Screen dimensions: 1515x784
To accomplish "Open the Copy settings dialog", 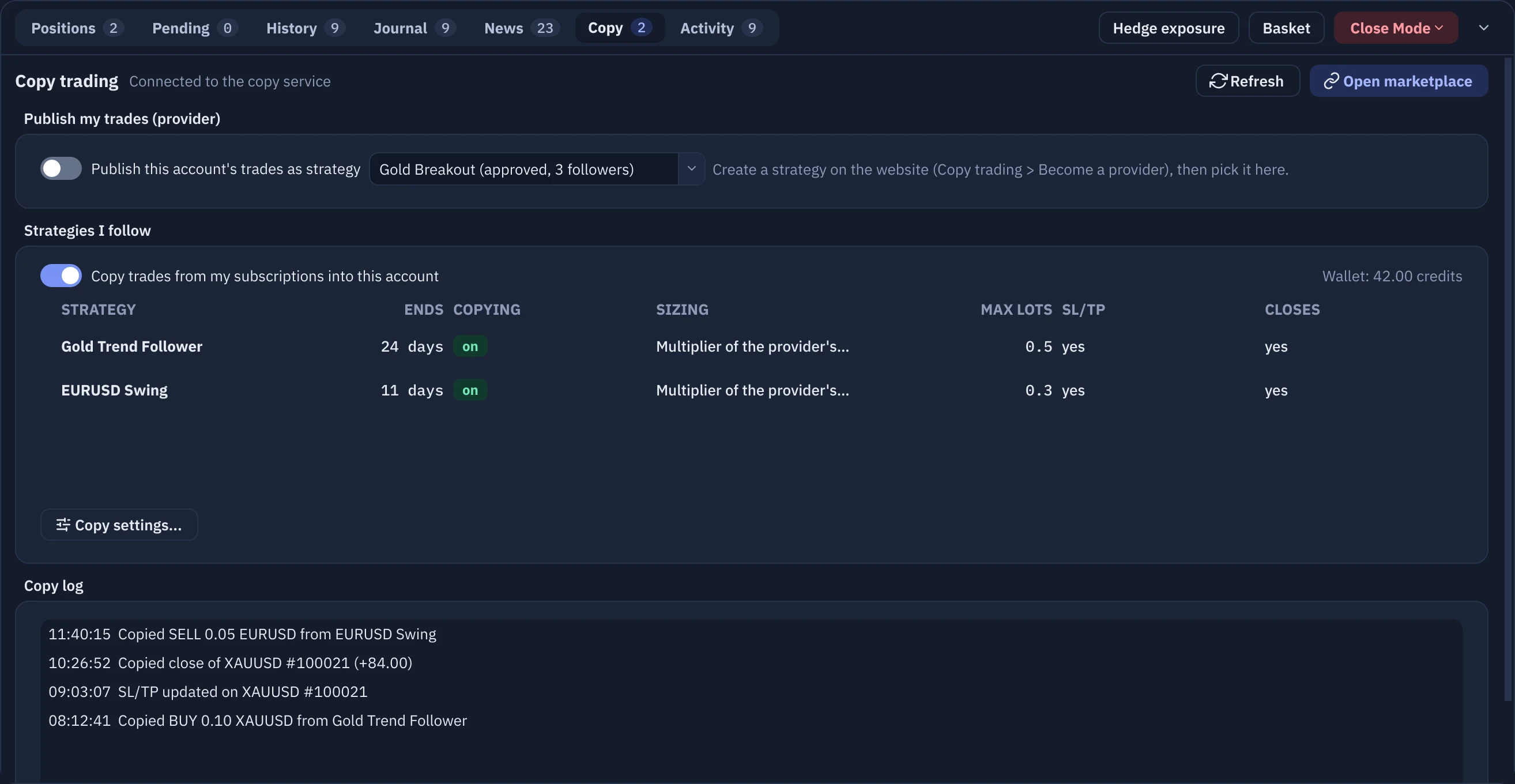I will pyautogui.click(x=119, y=525).
